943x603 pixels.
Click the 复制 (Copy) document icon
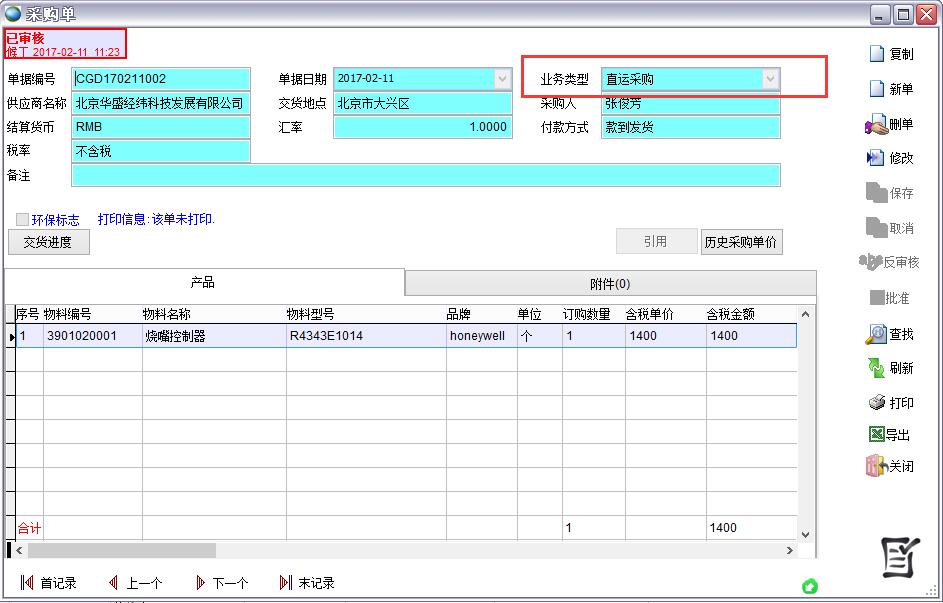tap(877, 54)
